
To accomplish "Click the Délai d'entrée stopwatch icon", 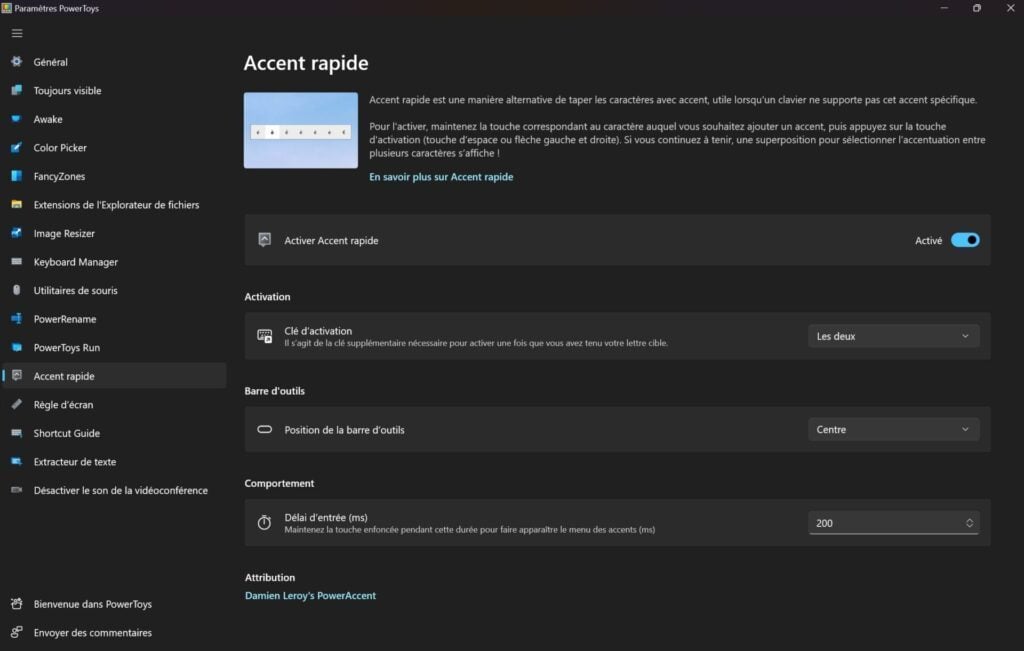I will (264, 523).
